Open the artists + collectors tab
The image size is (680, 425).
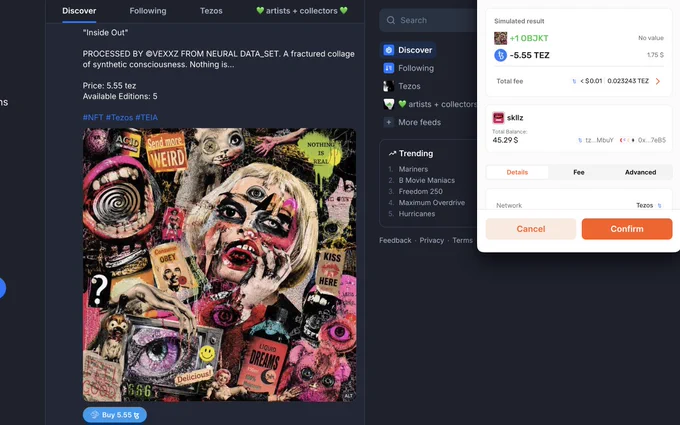coord(302,11)
